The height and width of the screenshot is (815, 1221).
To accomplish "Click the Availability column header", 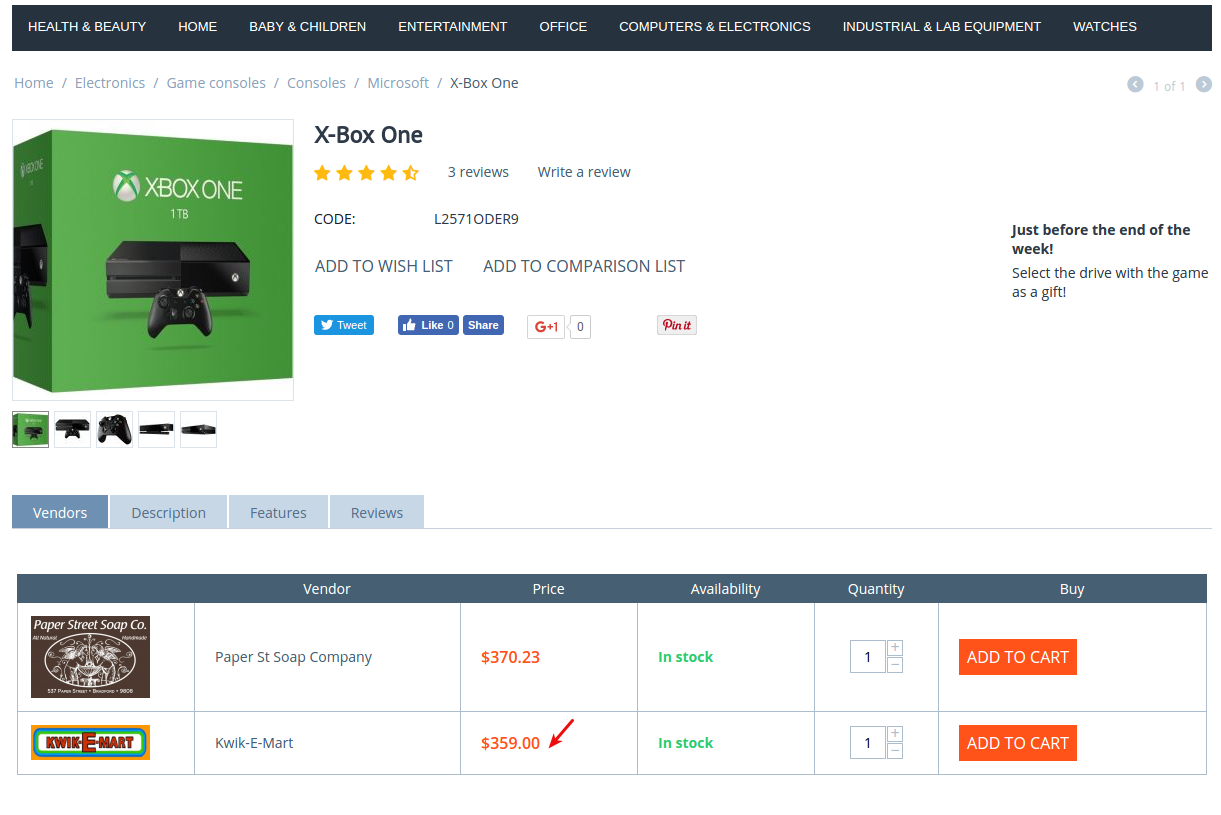I will pos(725,589).
